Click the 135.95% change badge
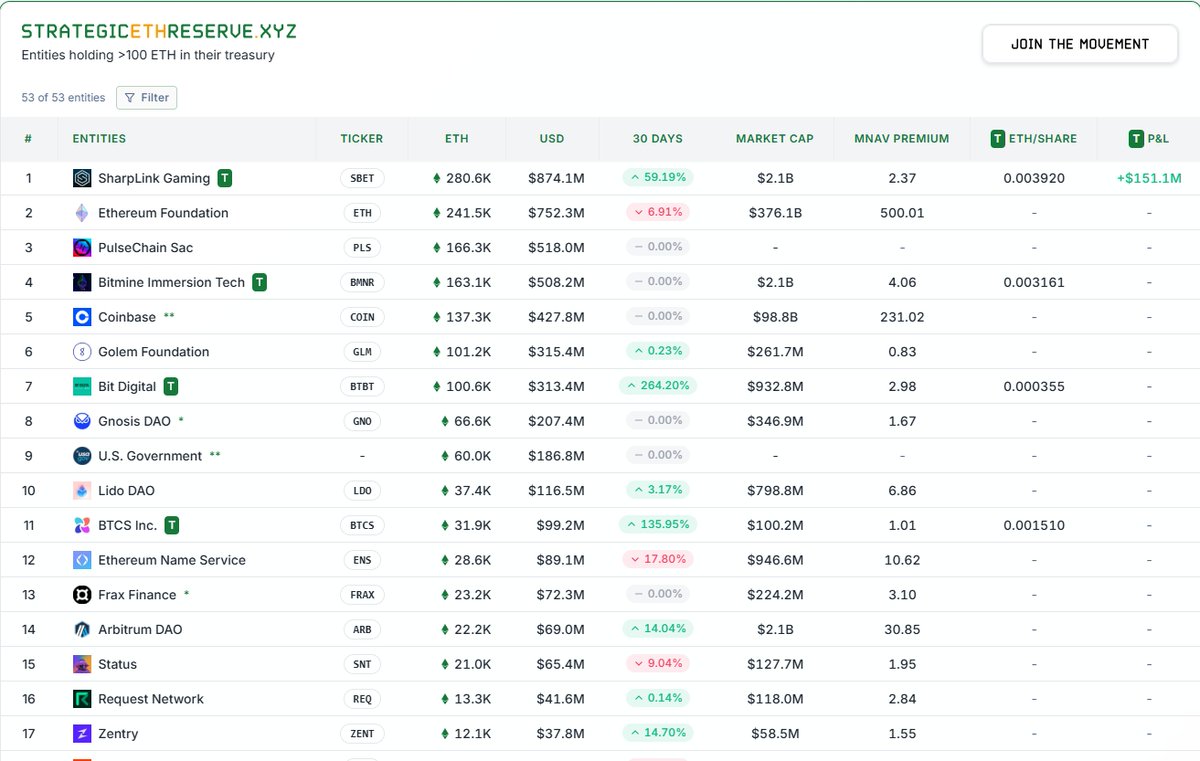This screenshot has width=1200, height=761. coord(658,524)
